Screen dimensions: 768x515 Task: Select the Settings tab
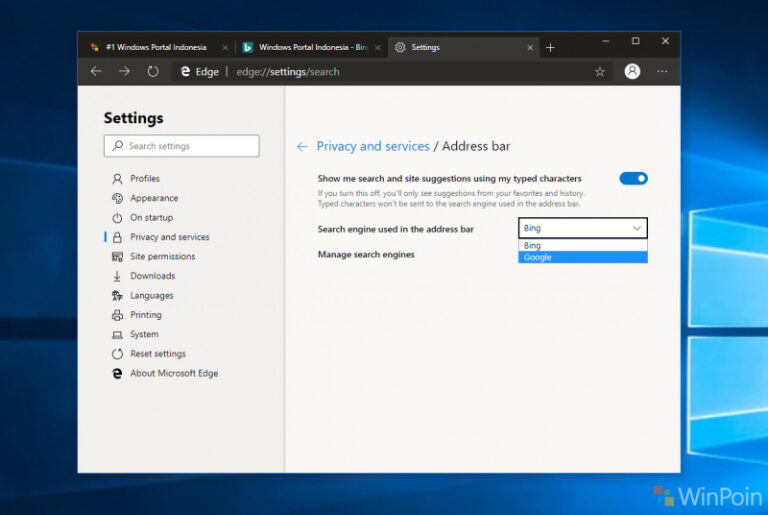point(464,47)
